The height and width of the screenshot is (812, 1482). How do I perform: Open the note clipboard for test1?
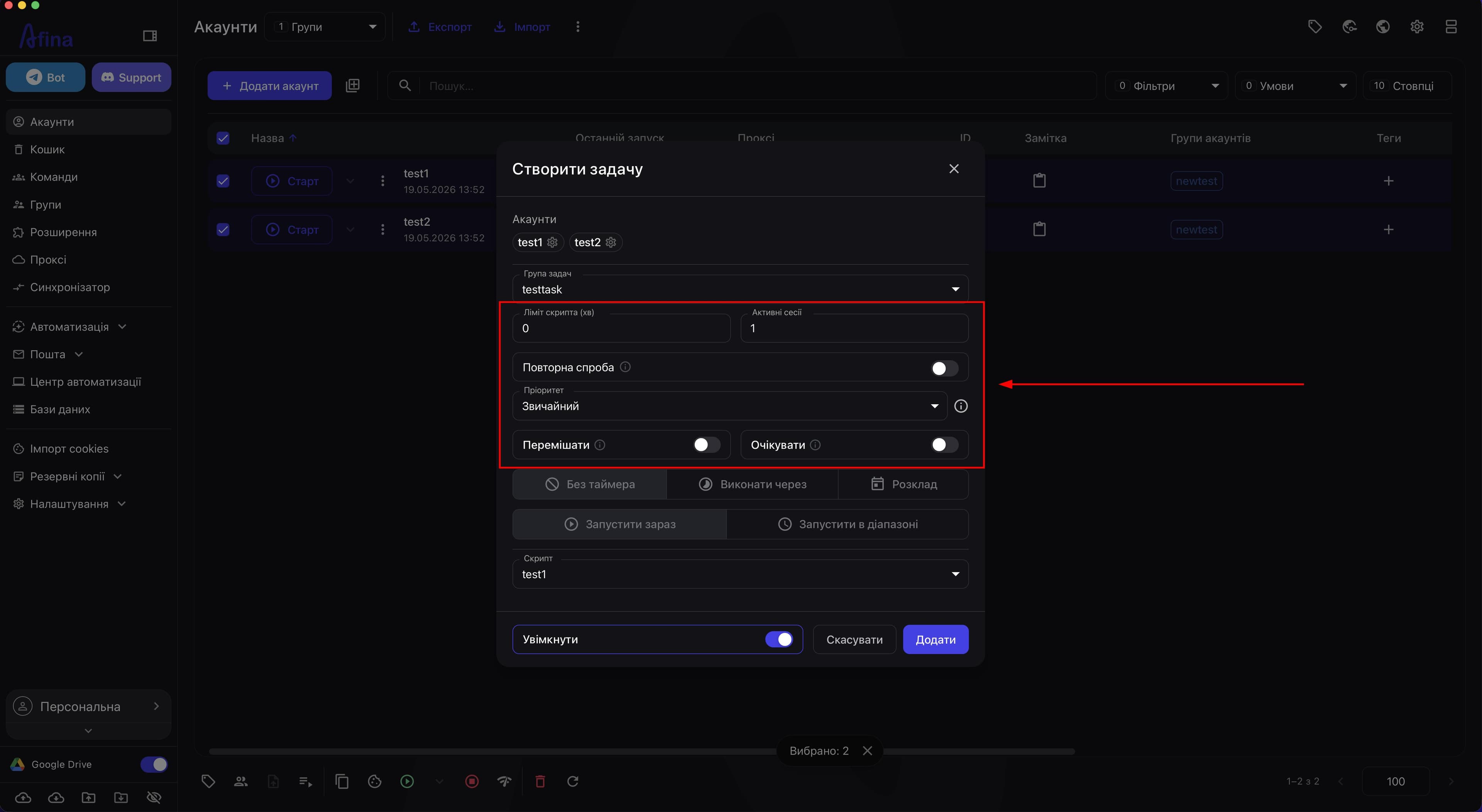point(1039,181)
